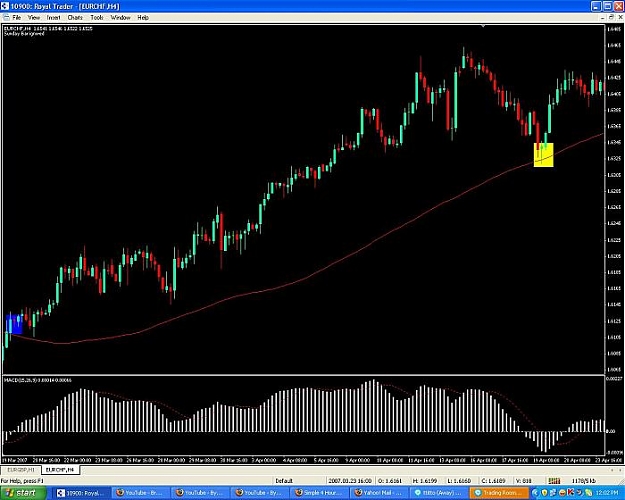The image size is (625, 500).
Task: Click the Default profile in status bar
Action: pyautogui.click(x=284, y=481)
